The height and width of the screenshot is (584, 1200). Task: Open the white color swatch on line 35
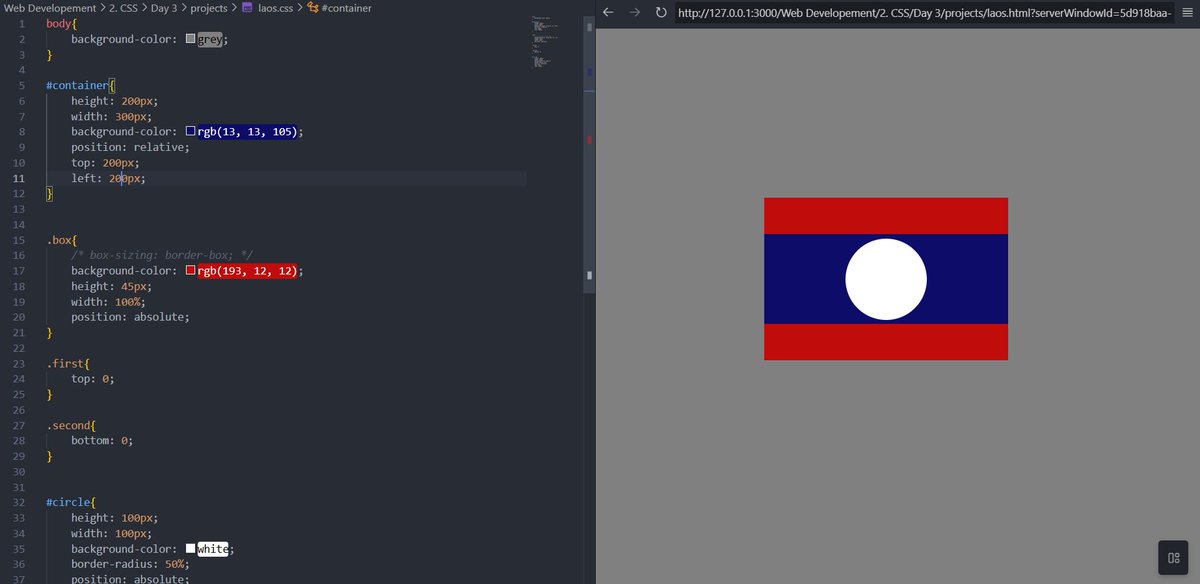(191, 549)
